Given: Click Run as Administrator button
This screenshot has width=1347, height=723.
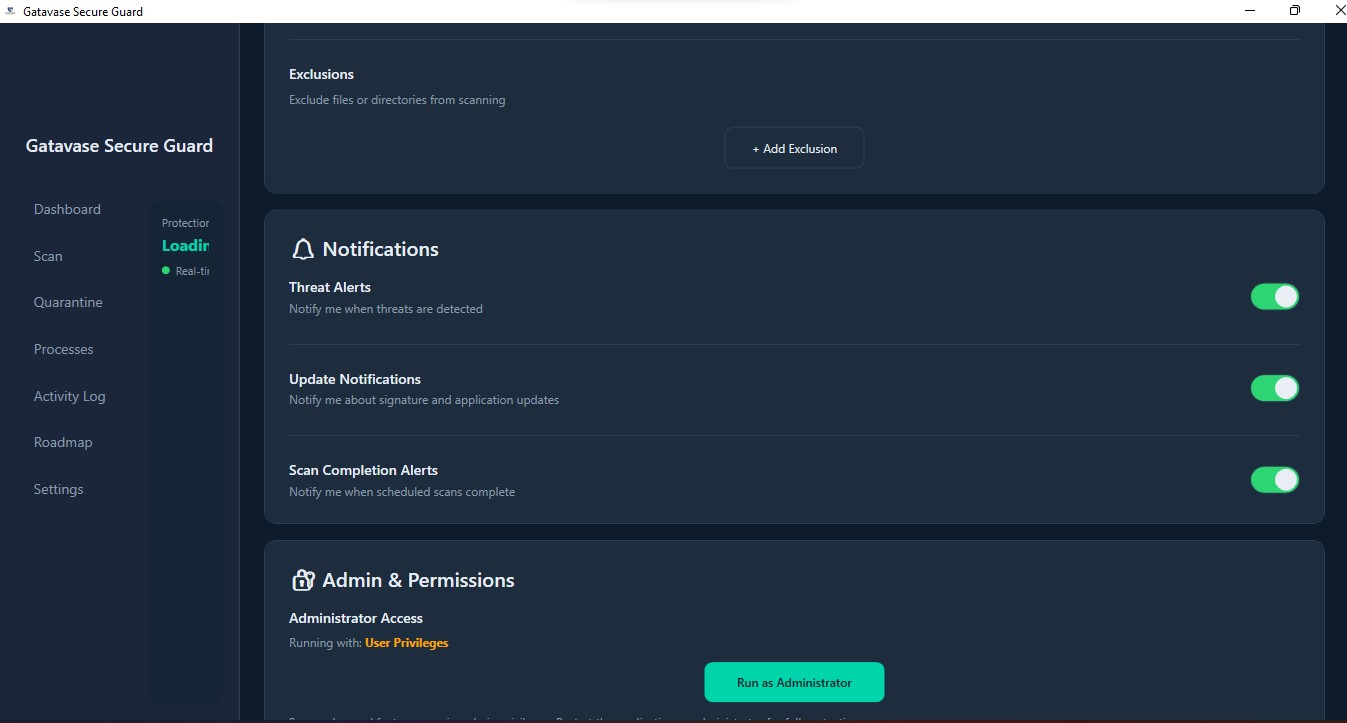Looking at the screenshot, I should pos(794,682).
